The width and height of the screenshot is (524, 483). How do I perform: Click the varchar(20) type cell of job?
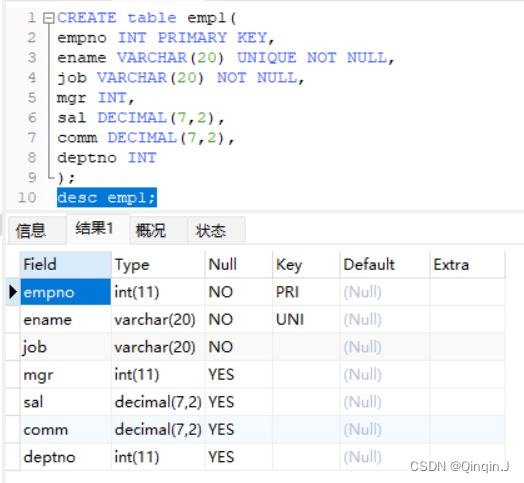coord(158,347)
